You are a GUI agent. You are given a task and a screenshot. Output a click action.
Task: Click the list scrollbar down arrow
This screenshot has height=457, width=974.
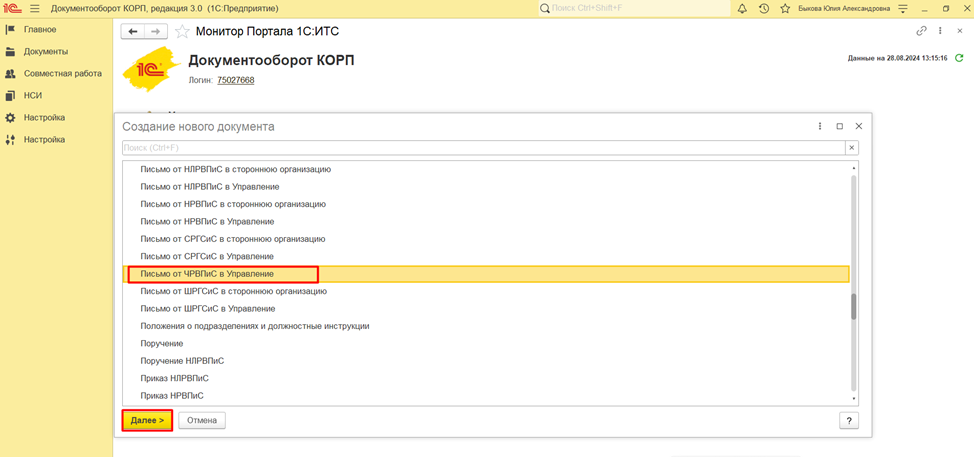pos(853,399)
